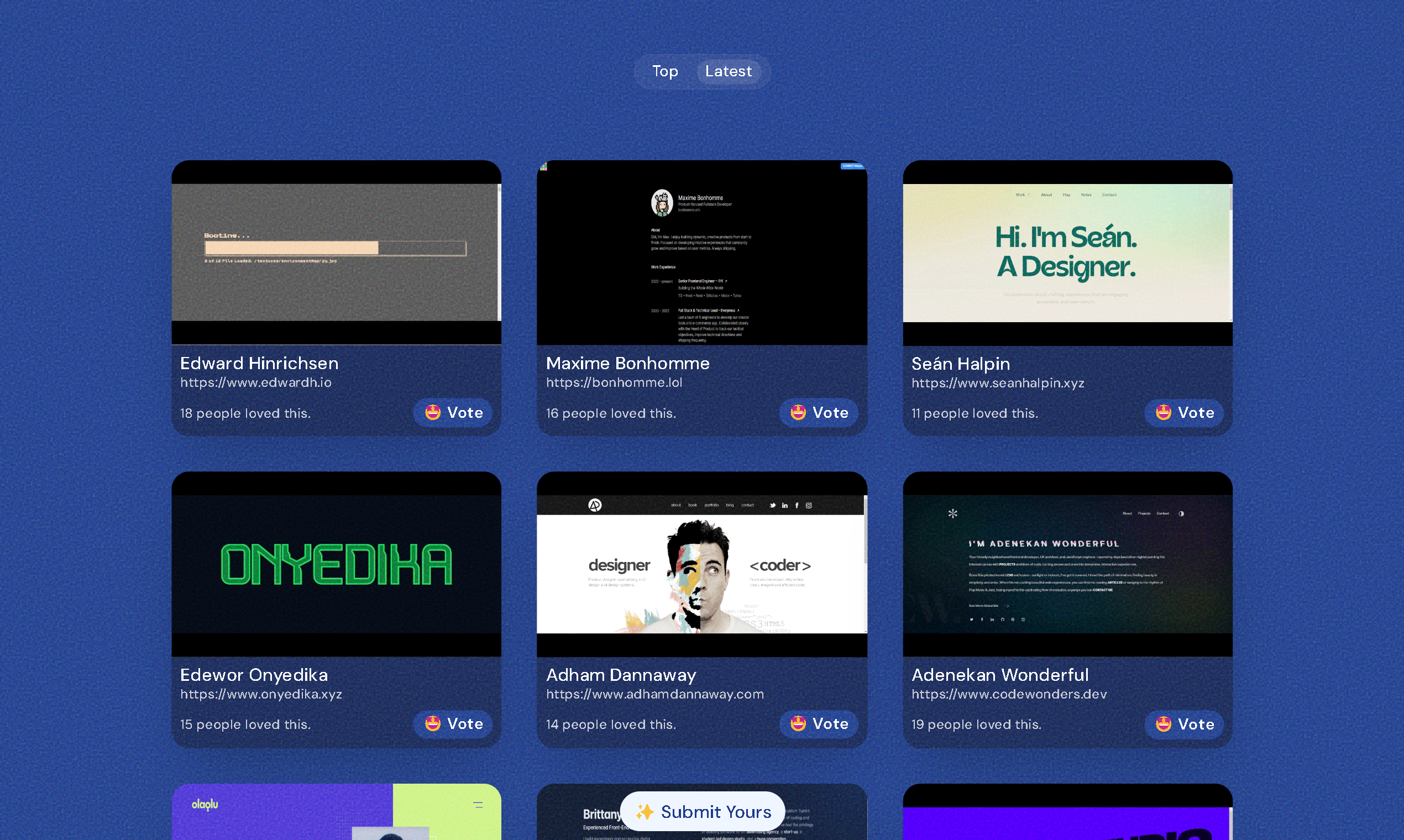Click '14 people loved this.' text

pos(611,725)
